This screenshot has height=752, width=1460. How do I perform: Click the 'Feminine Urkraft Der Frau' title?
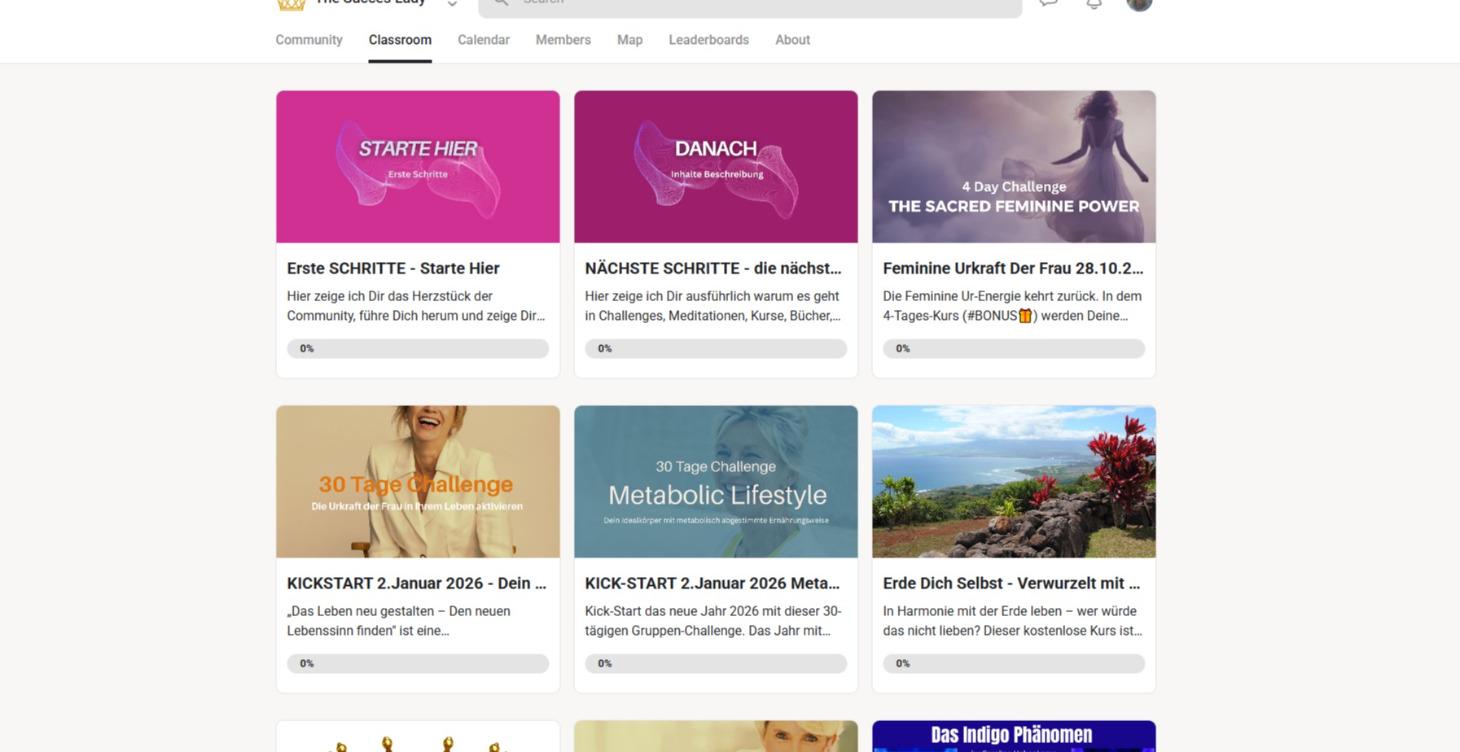click(1013, 268)
